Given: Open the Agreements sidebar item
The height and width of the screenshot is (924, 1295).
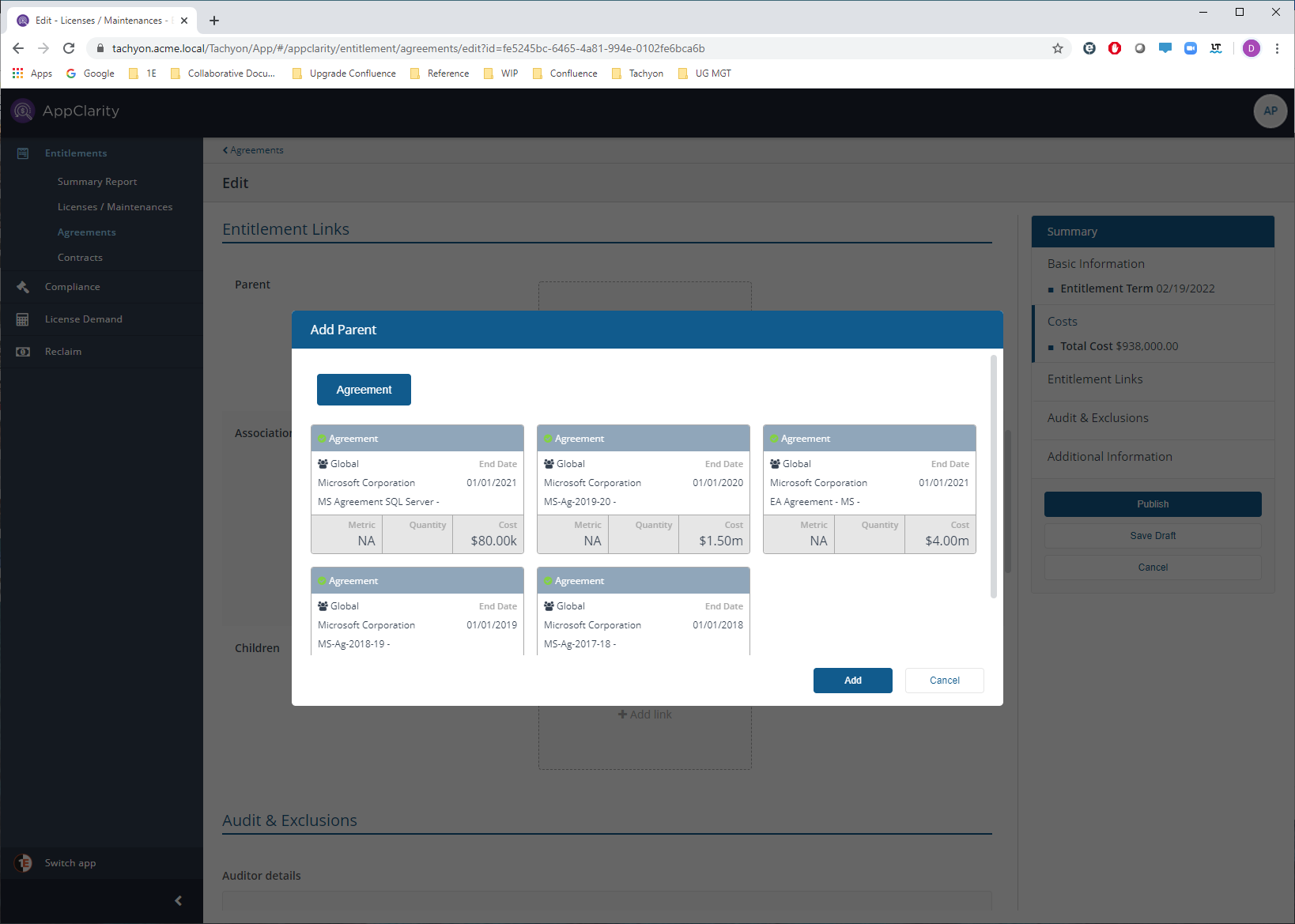Looking at the screenshot, I should (87, 232).
